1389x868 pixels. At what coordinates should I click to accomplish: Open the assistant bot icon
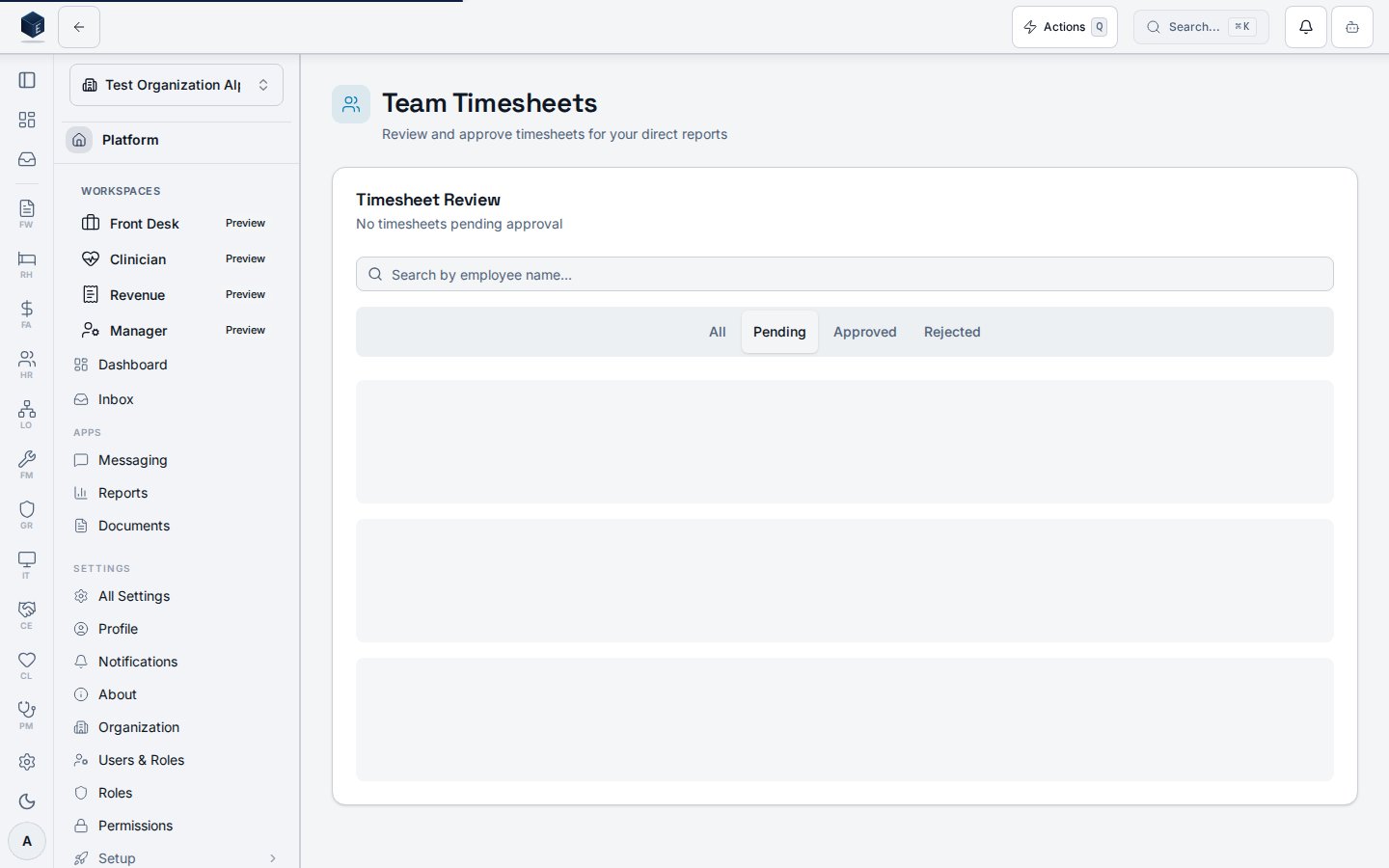coord(1351,27)
